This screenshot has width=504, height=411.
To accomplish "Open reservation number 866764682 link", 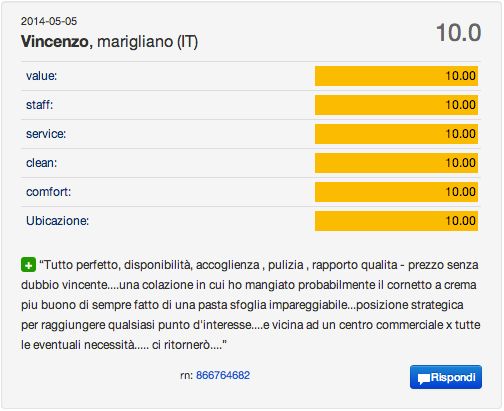I will 223,375.
